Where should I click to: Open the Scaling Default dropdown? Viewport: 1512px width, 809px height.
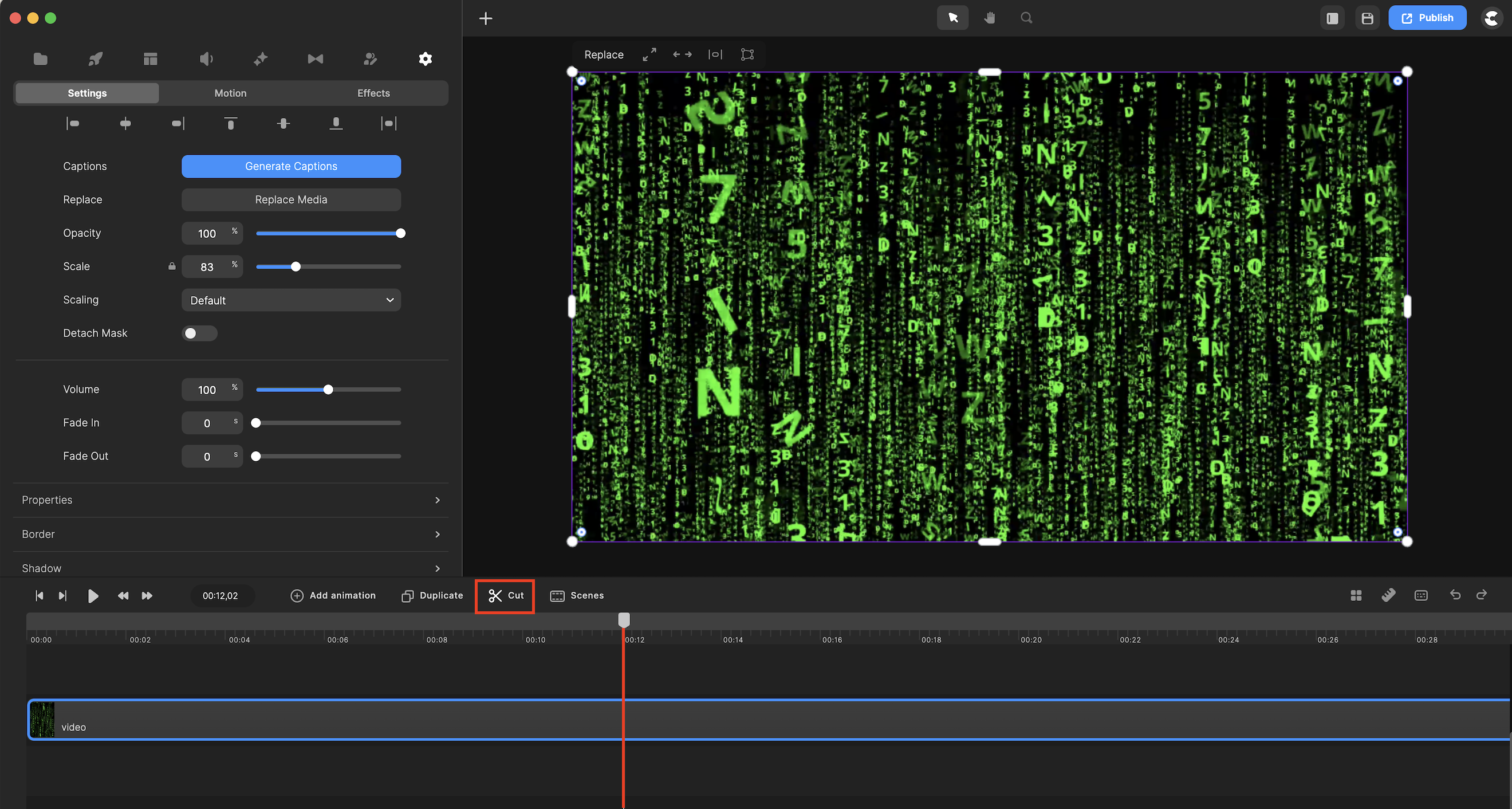click(291, 300)
